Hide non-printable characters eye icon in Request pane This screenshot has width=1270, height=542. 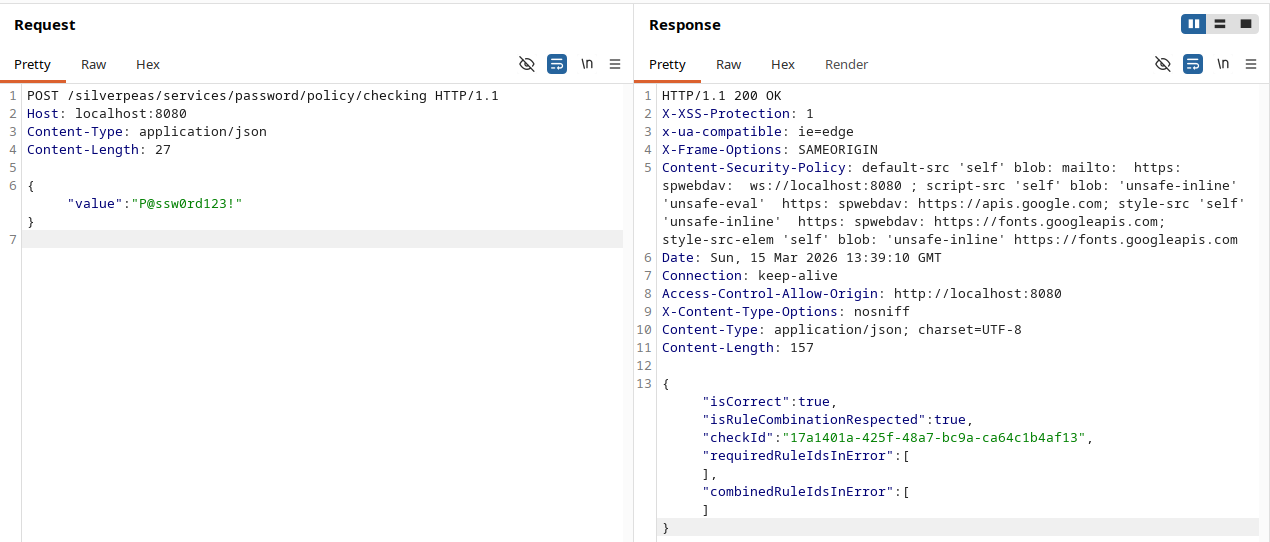tap(527, 64)
